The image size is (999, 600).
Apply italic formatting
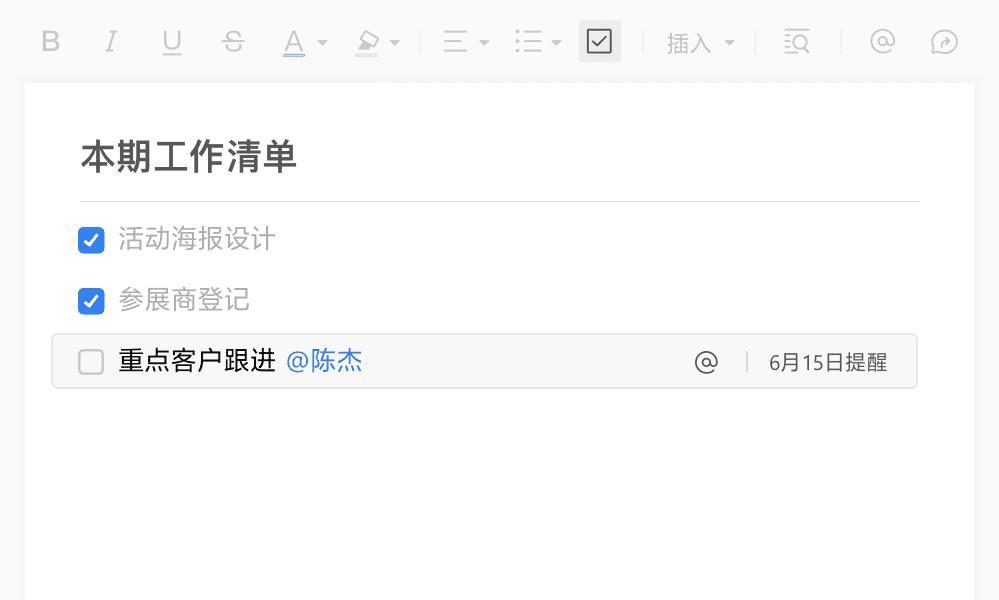110,42
